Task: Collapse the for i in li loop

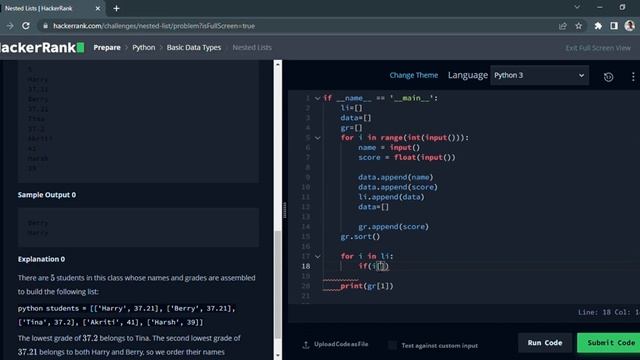Action: tap(317, 256)
